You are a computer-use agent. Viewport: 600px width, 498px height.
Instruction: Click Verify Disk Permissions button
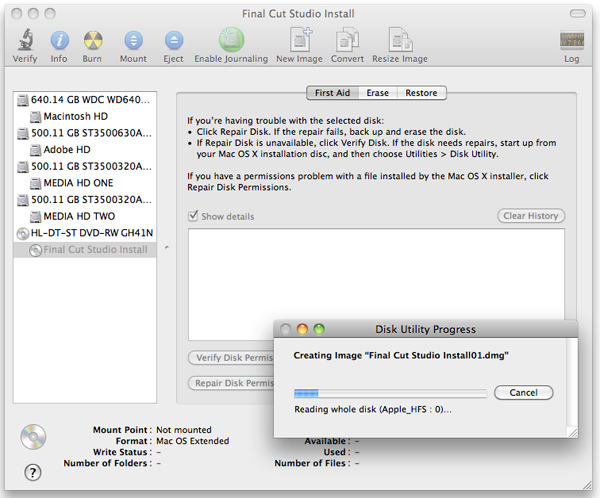(231, 358)
